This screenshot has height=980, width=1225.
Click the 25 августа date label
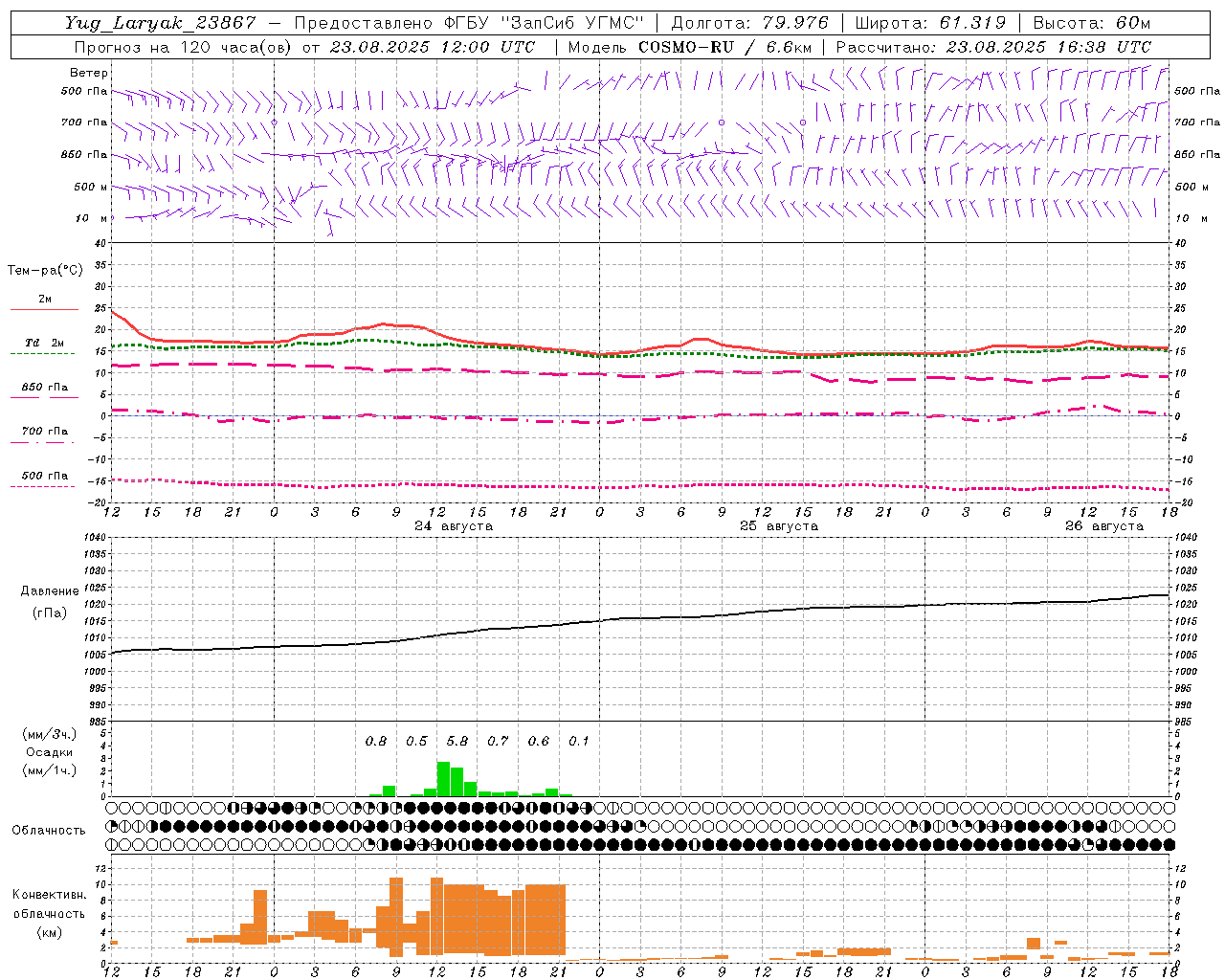(x=779, y=526)
